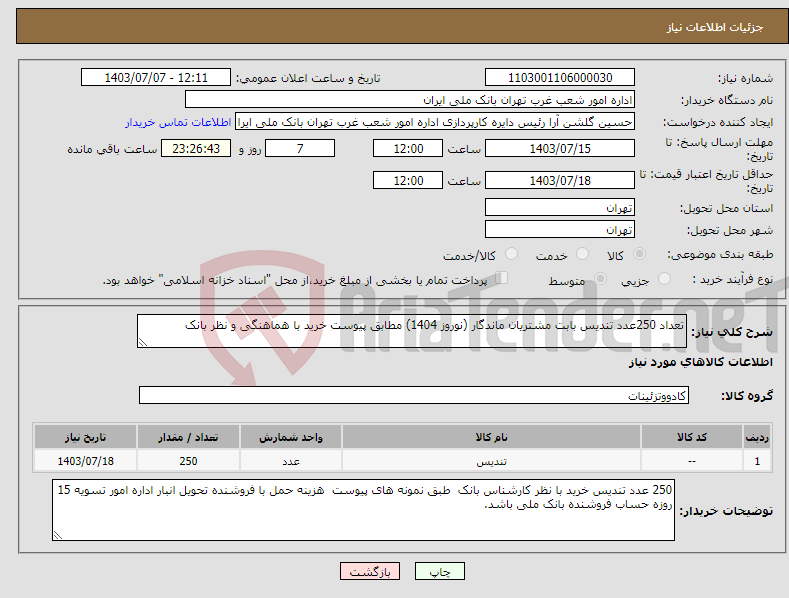Click the اطلاعات کالاهای مورد نیاز section heading

click(x=700, y=362)
